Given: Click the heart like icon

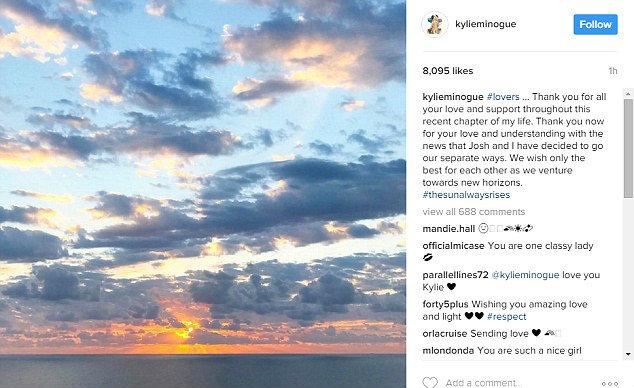Looking at the screenshot, I should coord(430,382).
